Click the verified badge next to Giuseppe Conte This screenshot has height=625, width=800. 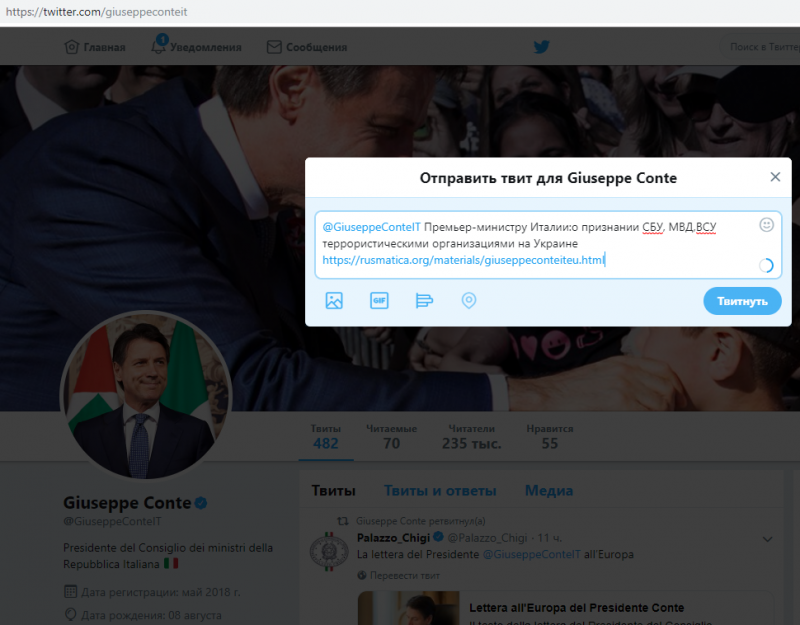click(x=201, y=504)
